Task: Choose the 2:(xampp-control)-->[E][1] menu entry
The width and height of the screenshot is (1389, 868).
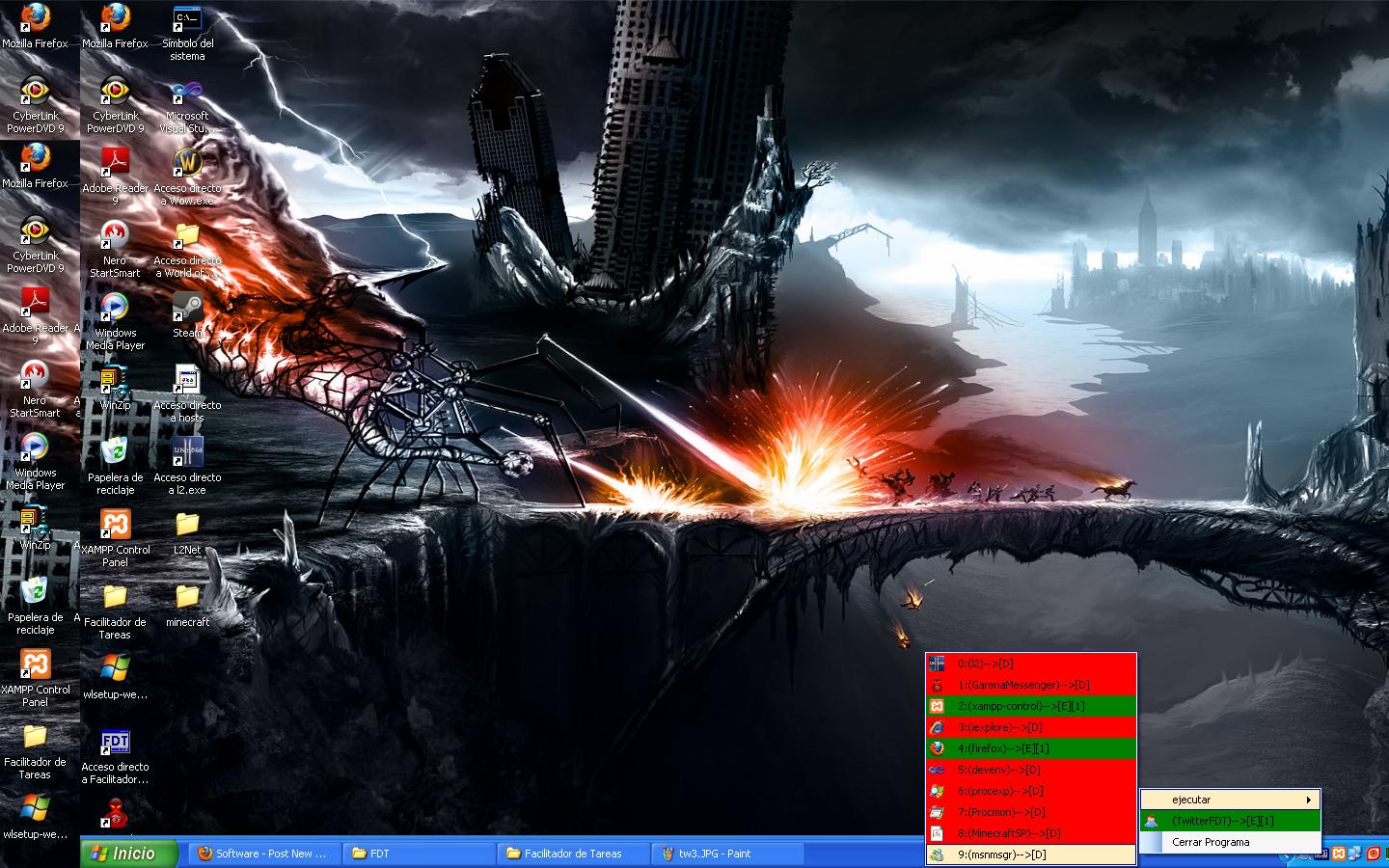Action: click(x=1031, y=706)
